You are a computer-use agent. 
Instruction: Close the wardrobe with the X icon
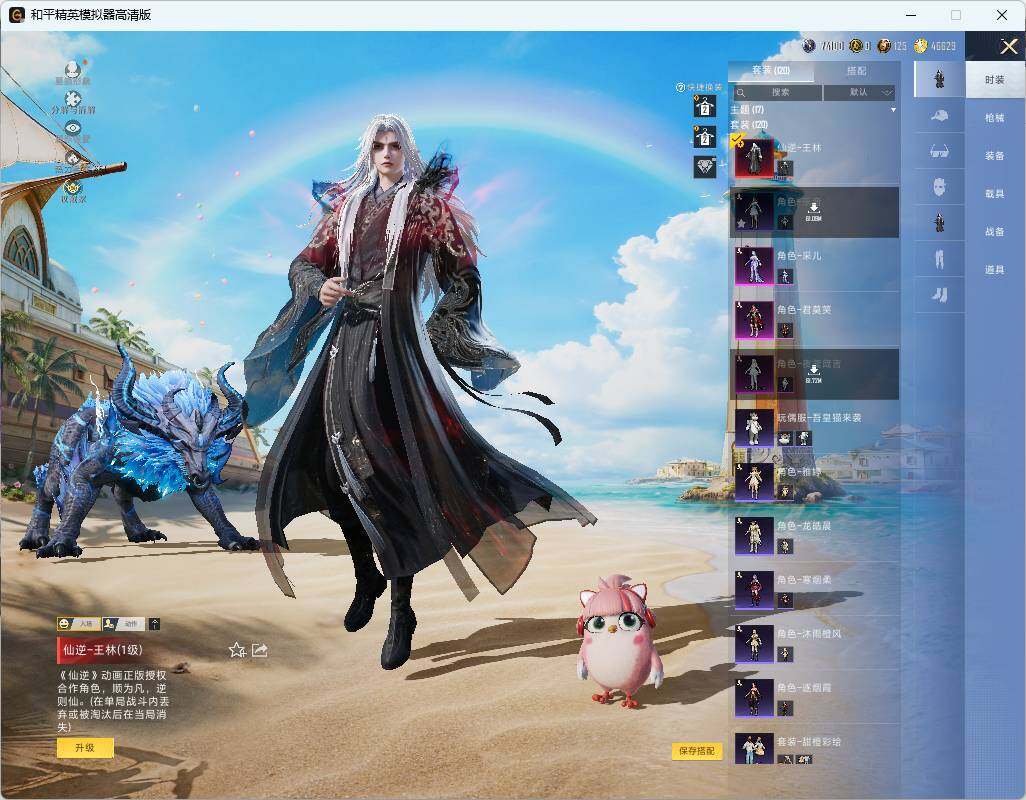coord(1008,46)
